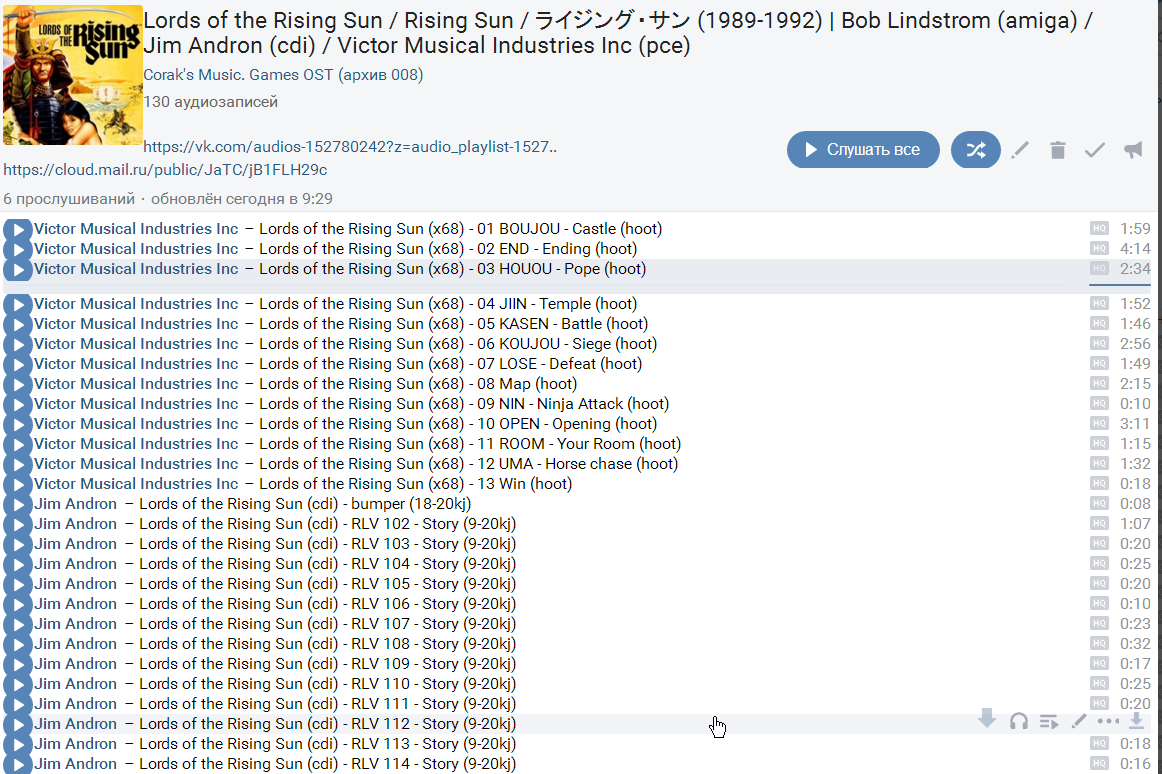
Task: Edit the playlist using the header pencil icon
Action: click(x=1020, y=150)
